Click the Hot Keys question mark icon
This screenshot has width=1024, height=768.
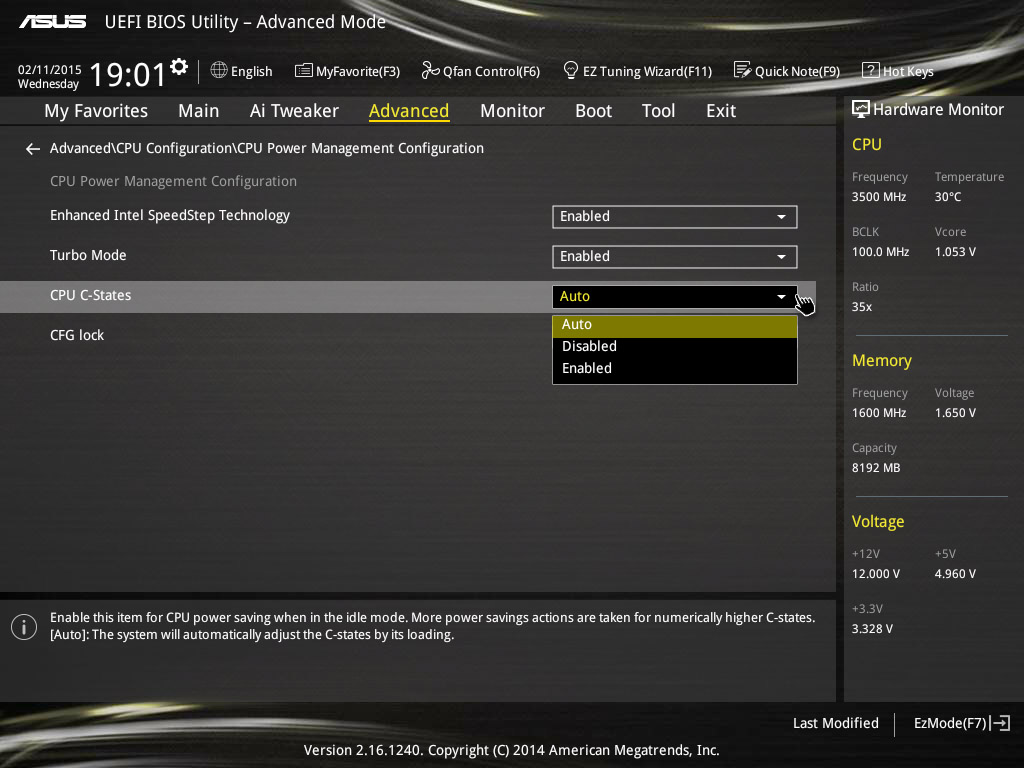click(871, 70)
